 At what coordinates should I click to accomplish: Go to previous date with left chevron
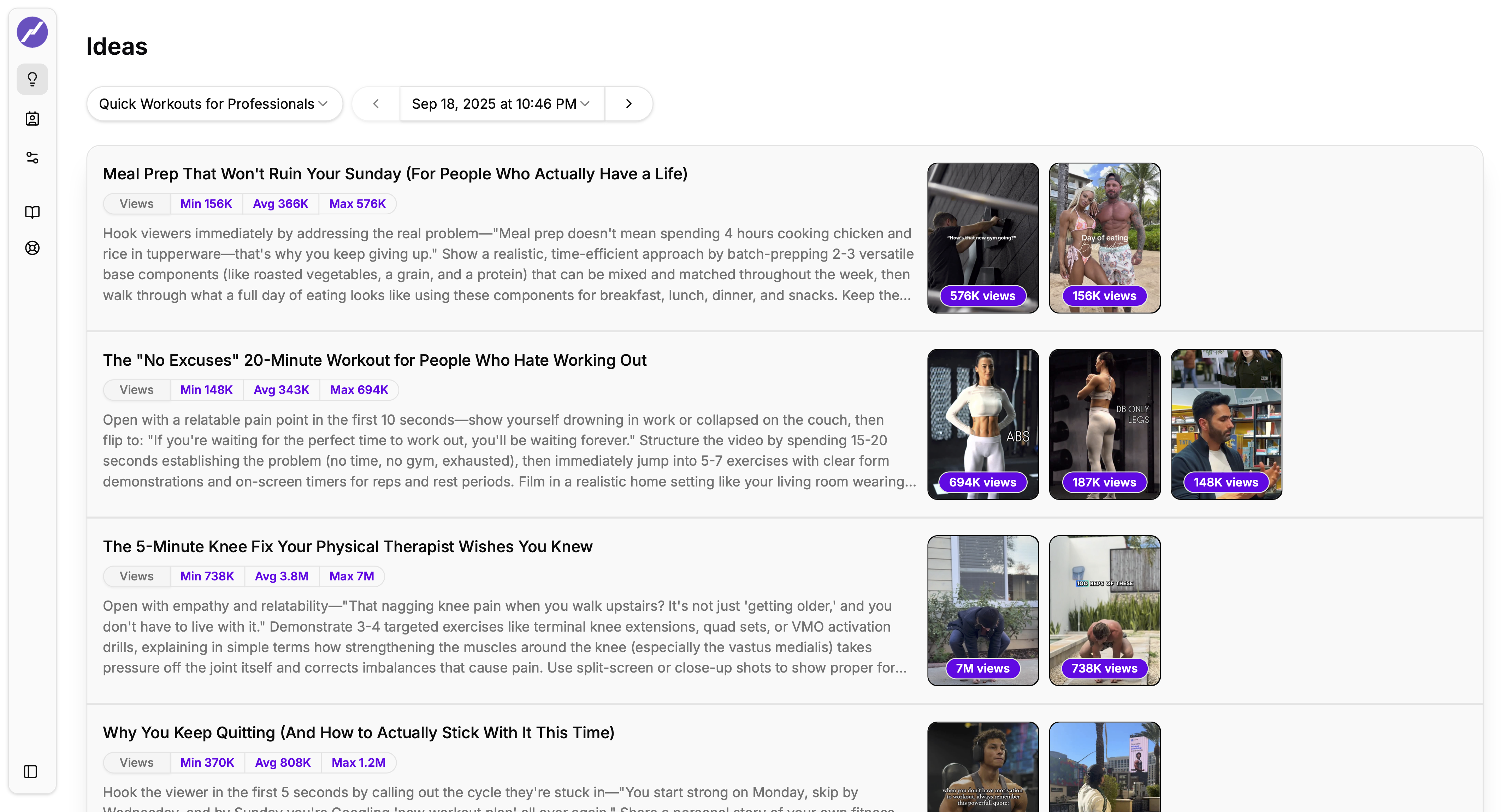click(376, 104)
